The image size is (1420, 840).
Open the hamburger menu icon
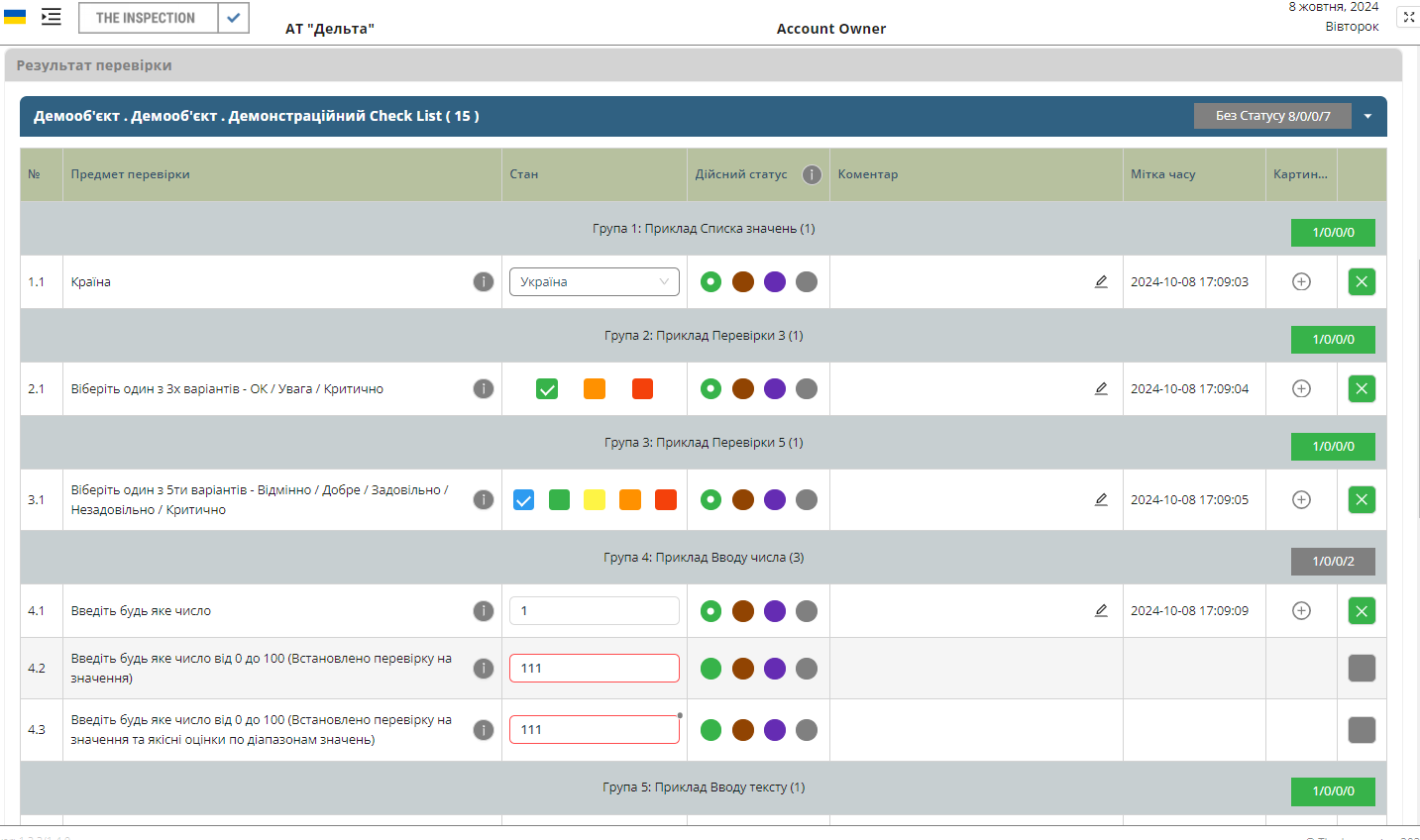tap(52, 17)
